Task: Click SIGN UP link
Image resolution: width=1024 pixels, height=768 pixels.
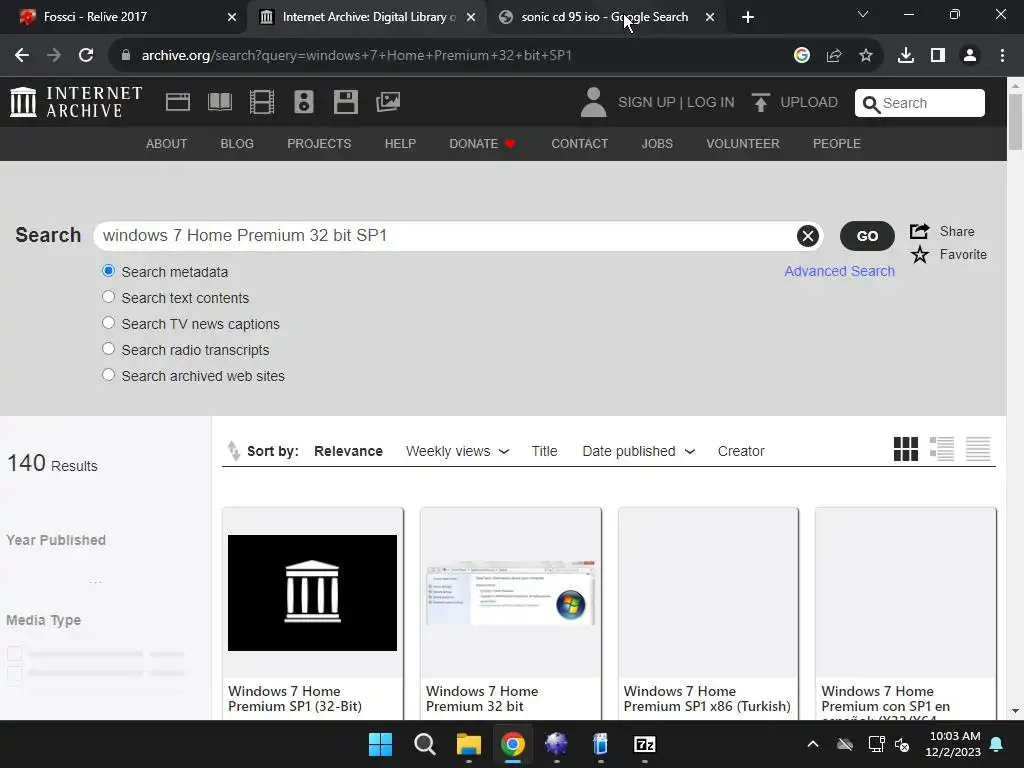Action: pos(647,103)
